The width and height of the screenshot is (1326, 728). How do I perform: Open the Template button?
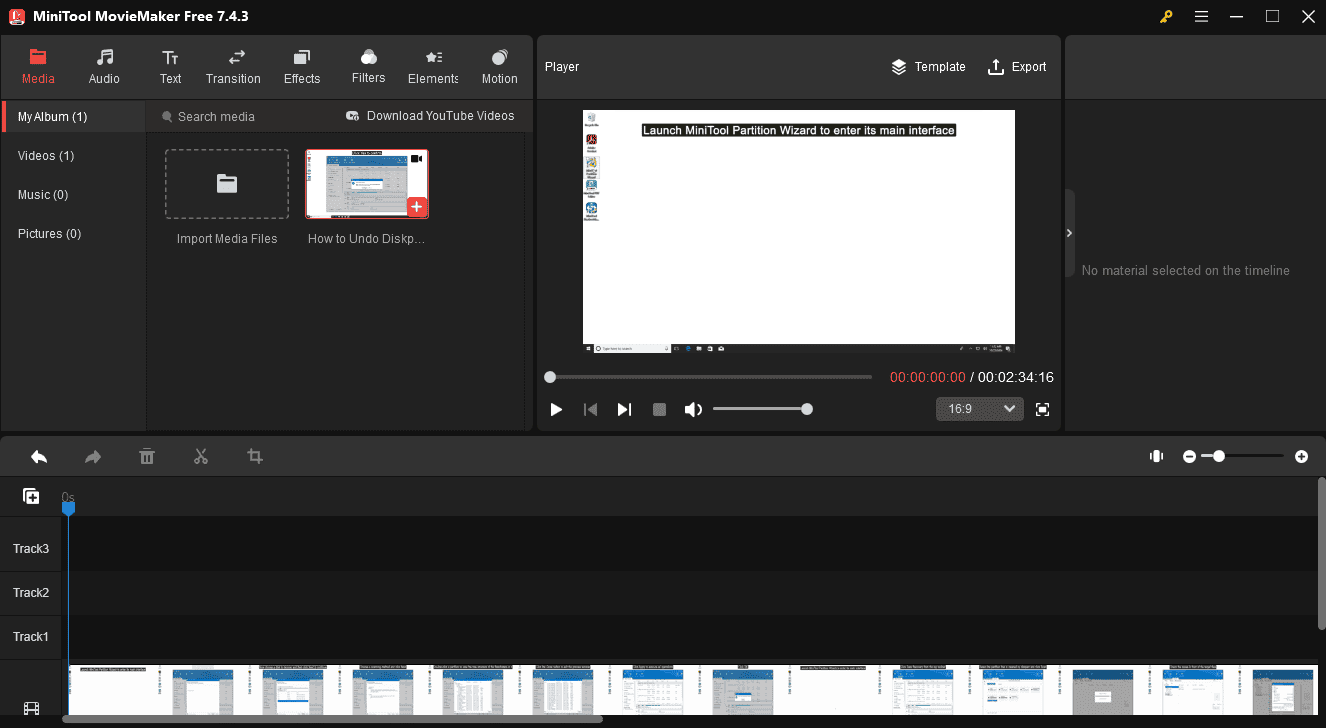(928, 67)
